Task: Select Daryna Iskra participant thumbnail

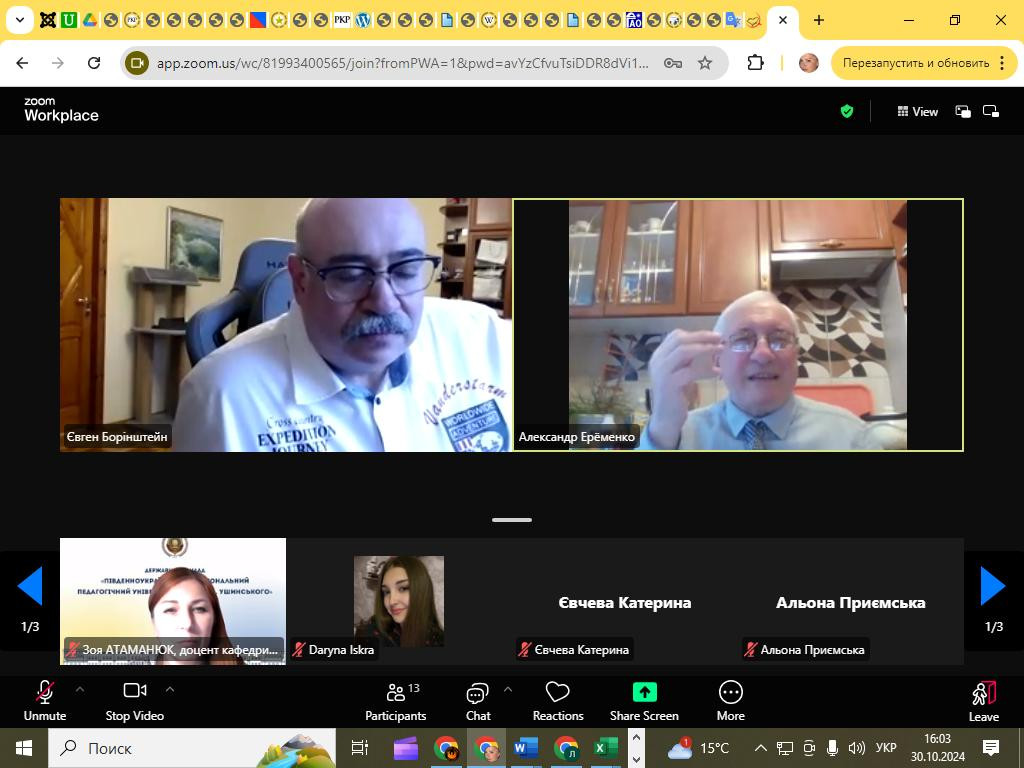Action: point(399,601)
